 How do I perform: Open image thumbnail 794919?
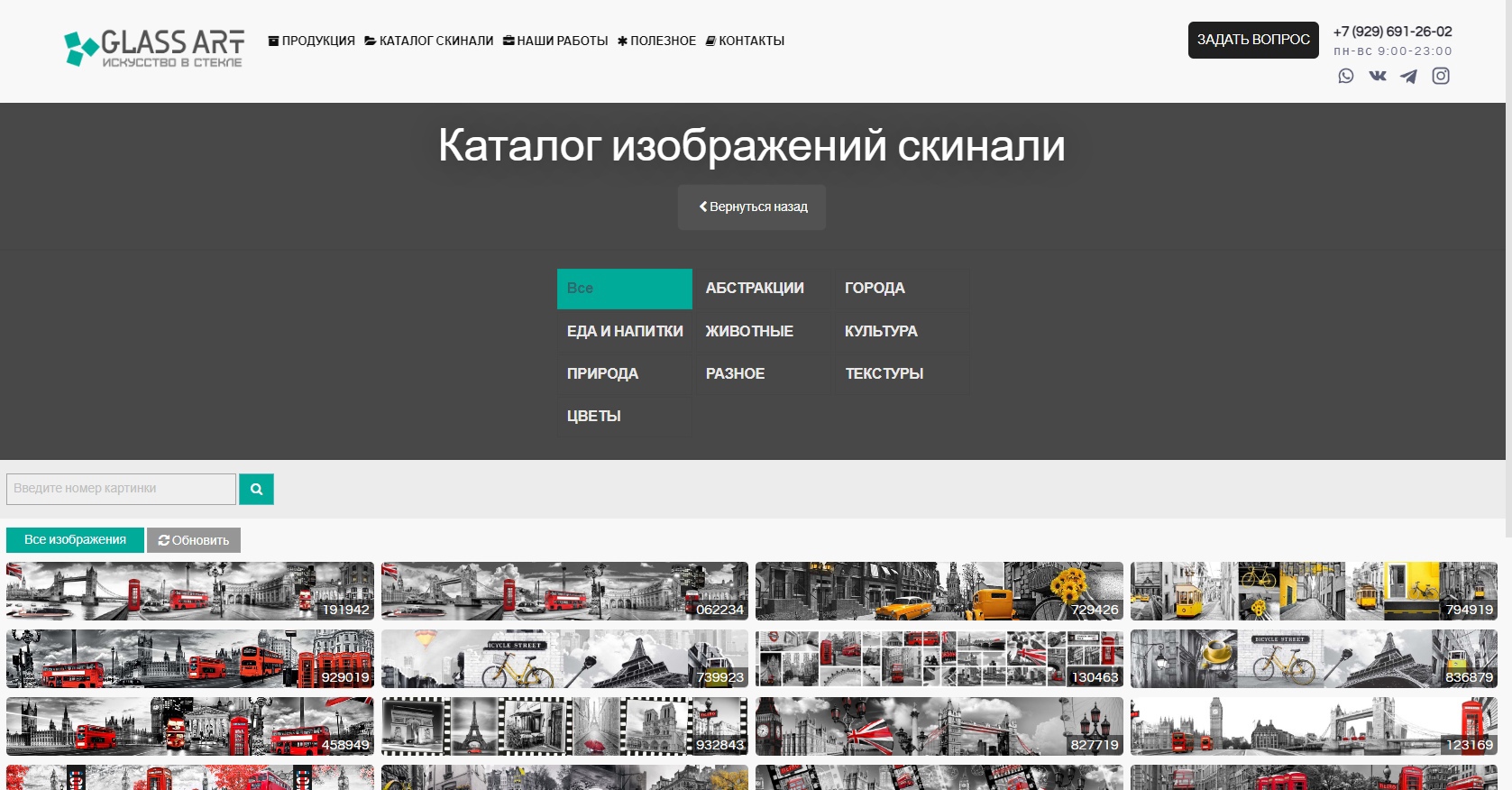click(1314, 591)
